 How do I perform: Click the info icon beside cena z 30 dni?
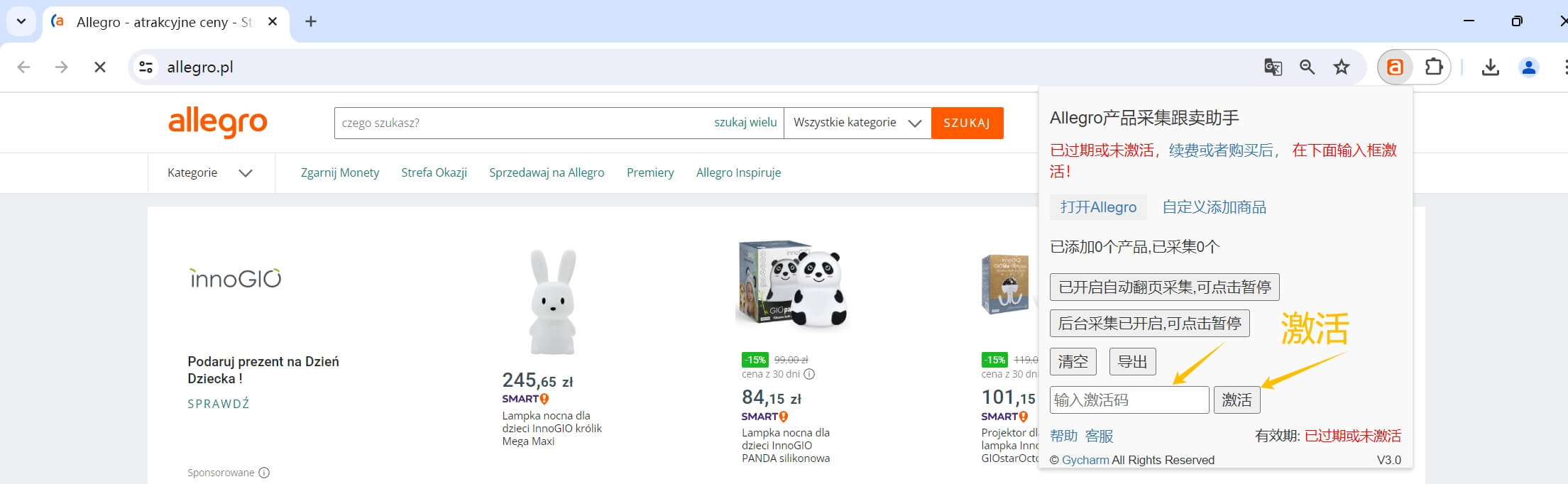[809, 374]
